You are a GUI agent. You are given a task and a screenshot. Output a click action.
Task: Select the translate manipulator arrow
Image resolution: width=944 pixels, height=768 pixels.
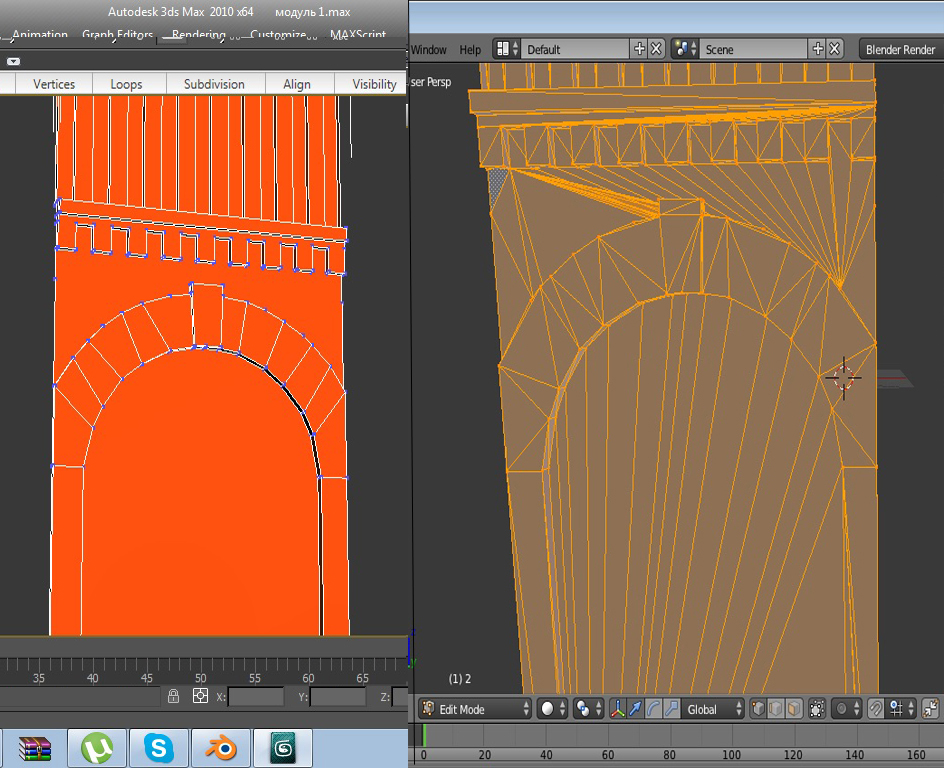point(636,709)
